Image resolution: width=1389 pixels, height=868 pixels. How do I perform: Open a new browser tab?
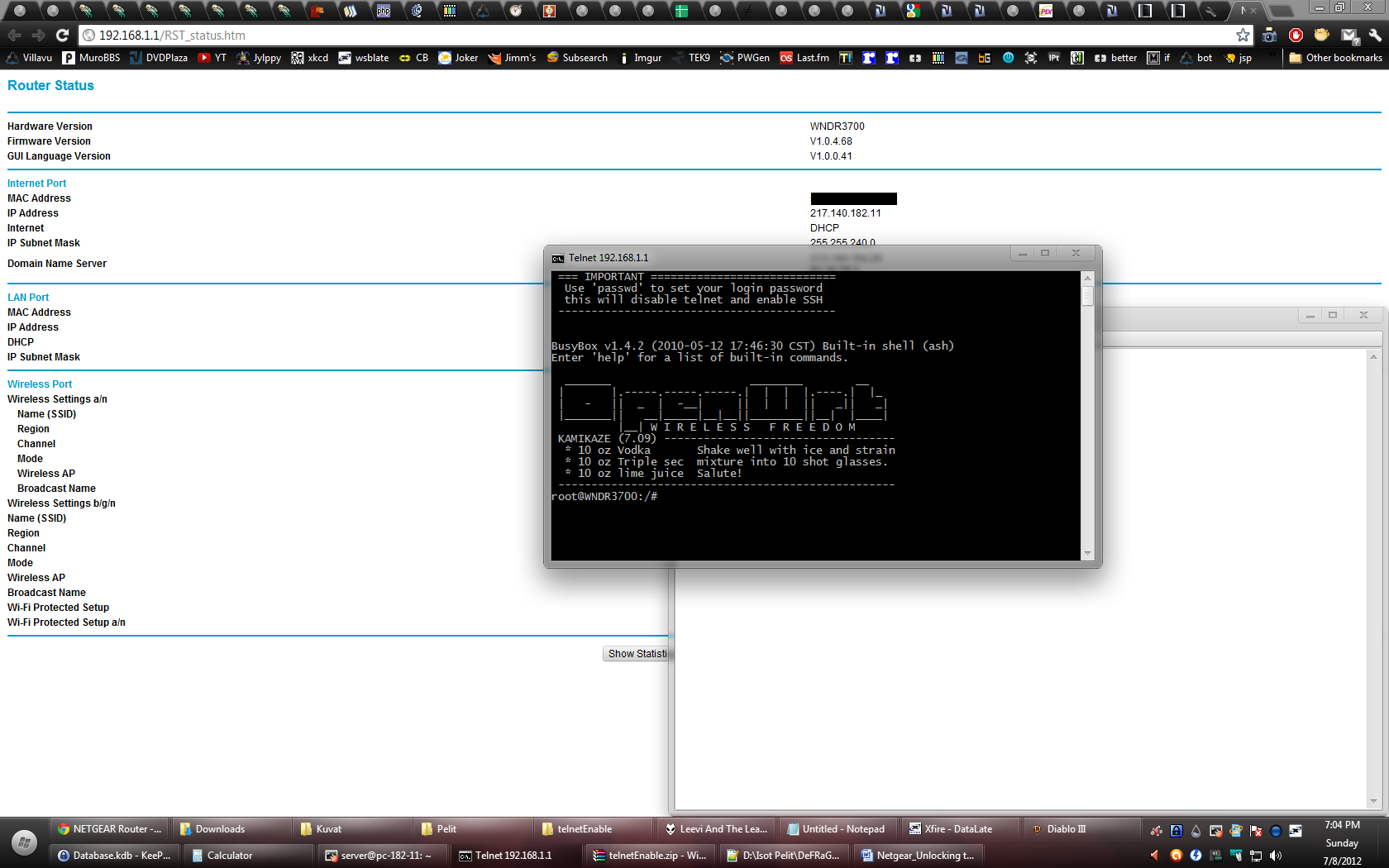pyautogui.click(x=1281, y=11)
